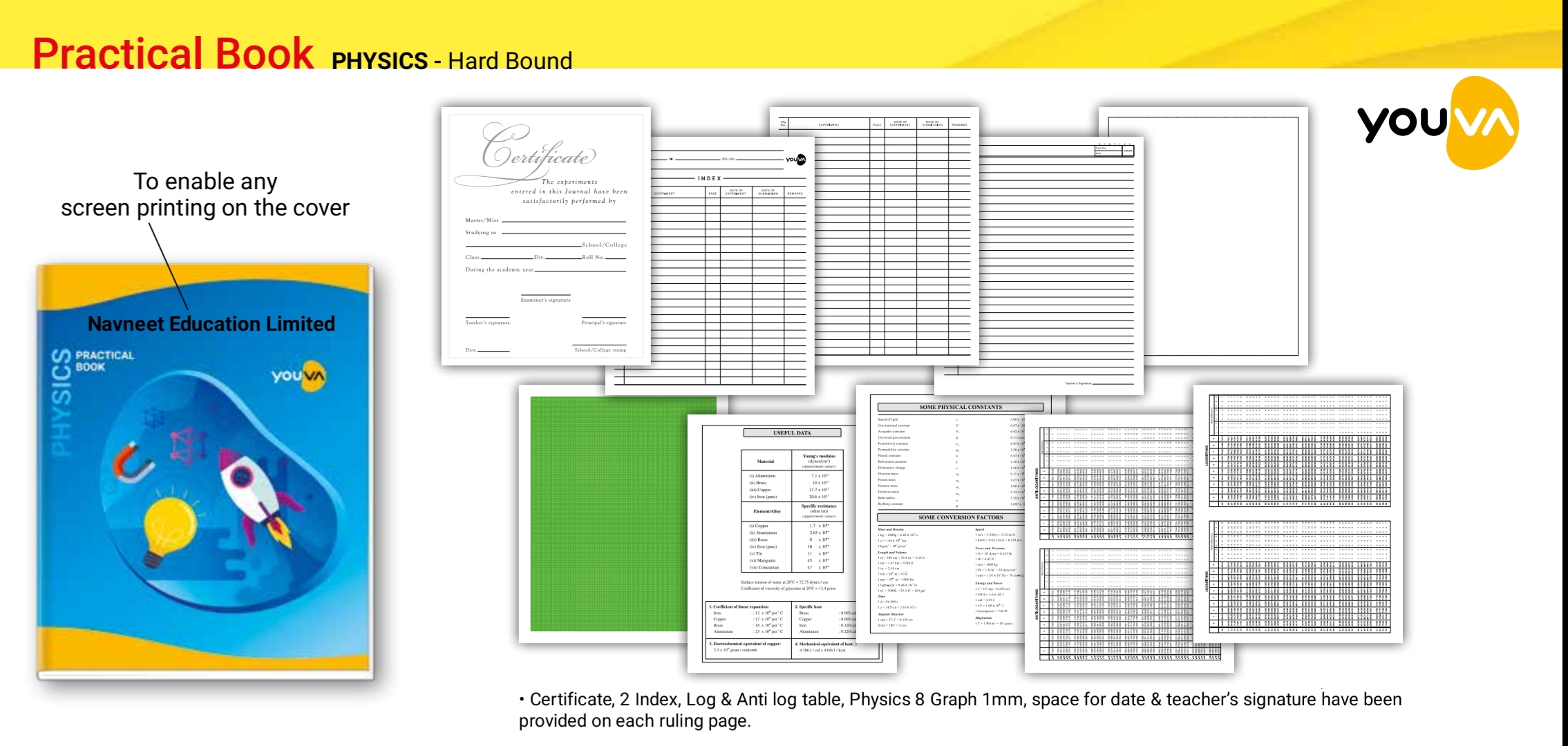Viewport: 1568px width, 746px height.
Task: Click the Physics practical book cover
Action: 205,471
